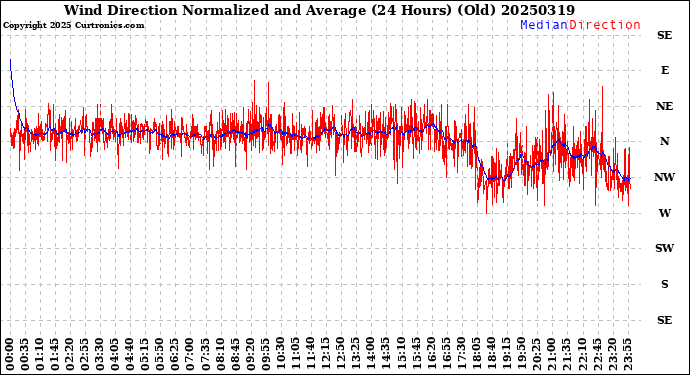Click the Copyright 2025 Curtronics.com text
The height and width of the screenshot is (375, 690).
click(x=73, y=26)
